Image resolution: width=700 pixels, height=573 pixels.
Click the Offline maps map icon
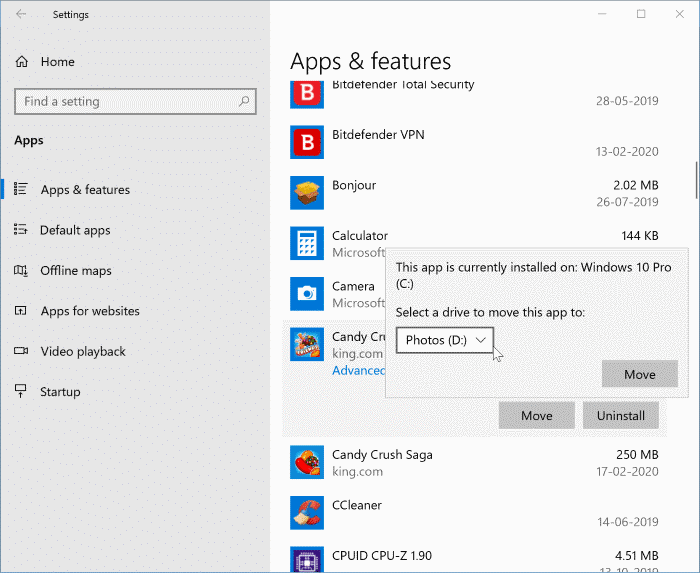21,270
